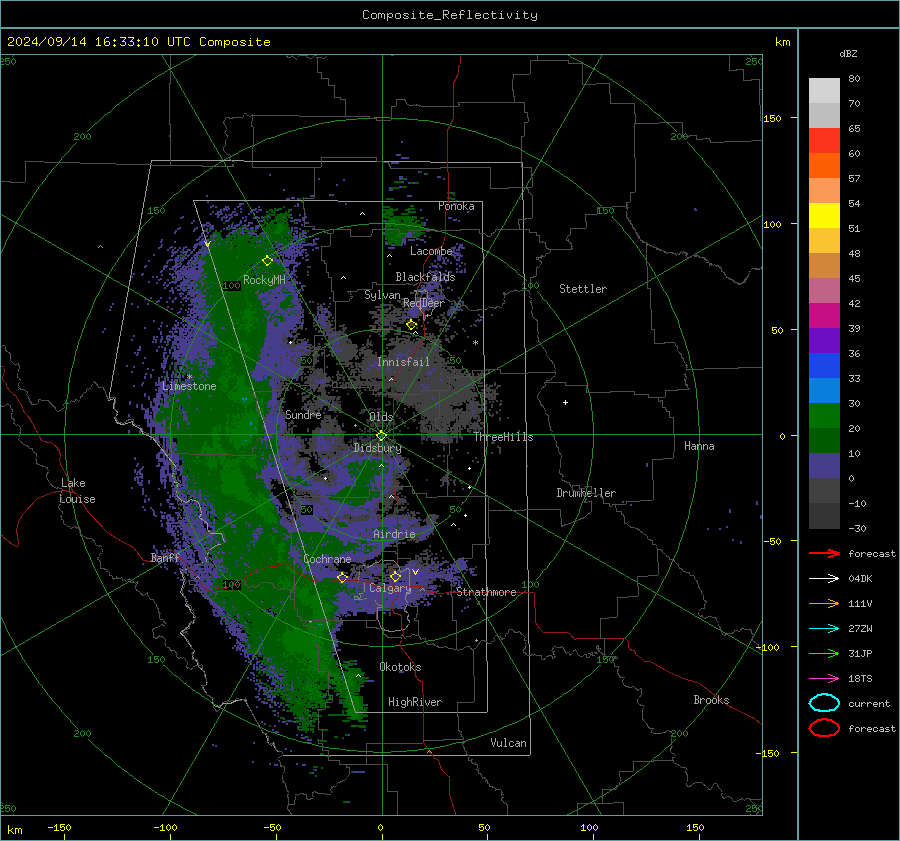Pick the orange swatch between 60 and 57 dBZ
Screen dimensions: 900x841
point(824,166)
